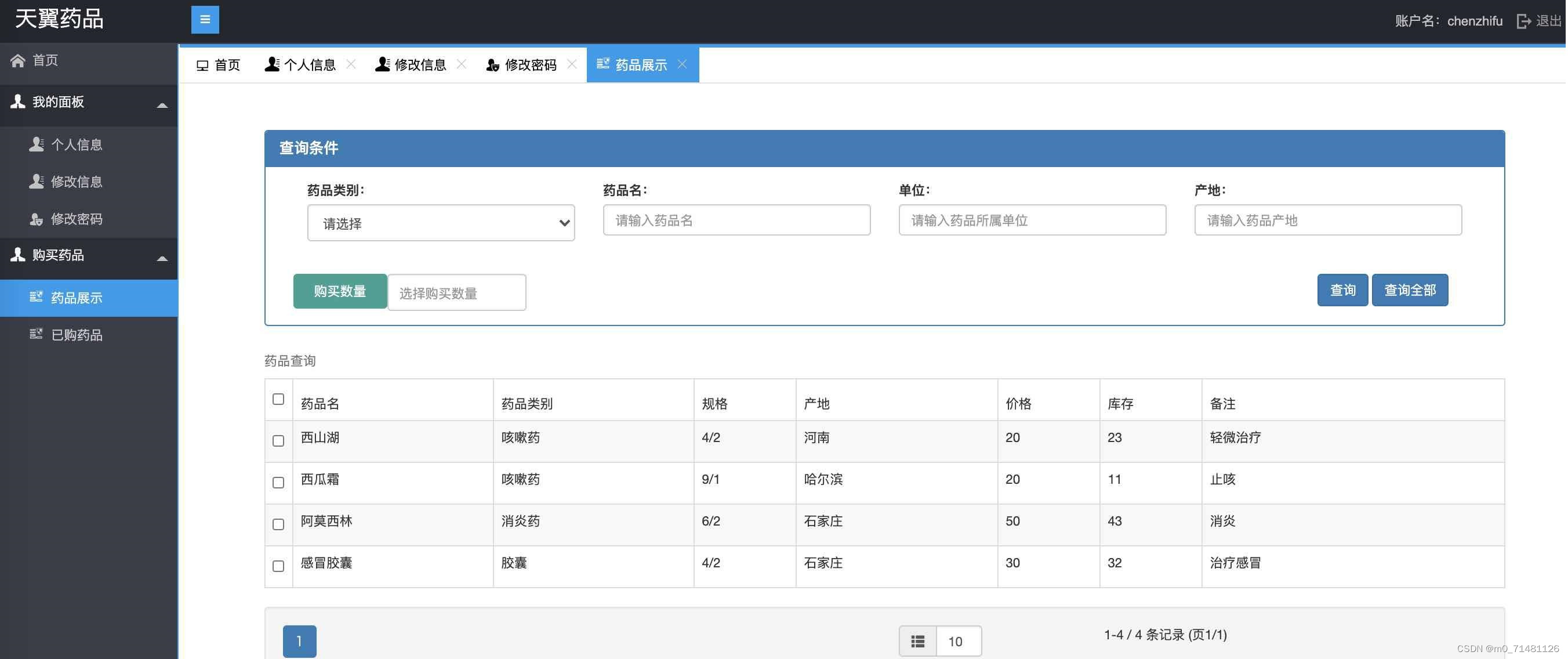1568x659 pixels.
Task: Click the icon on 药品展示 tab
Action: [603, 63]
